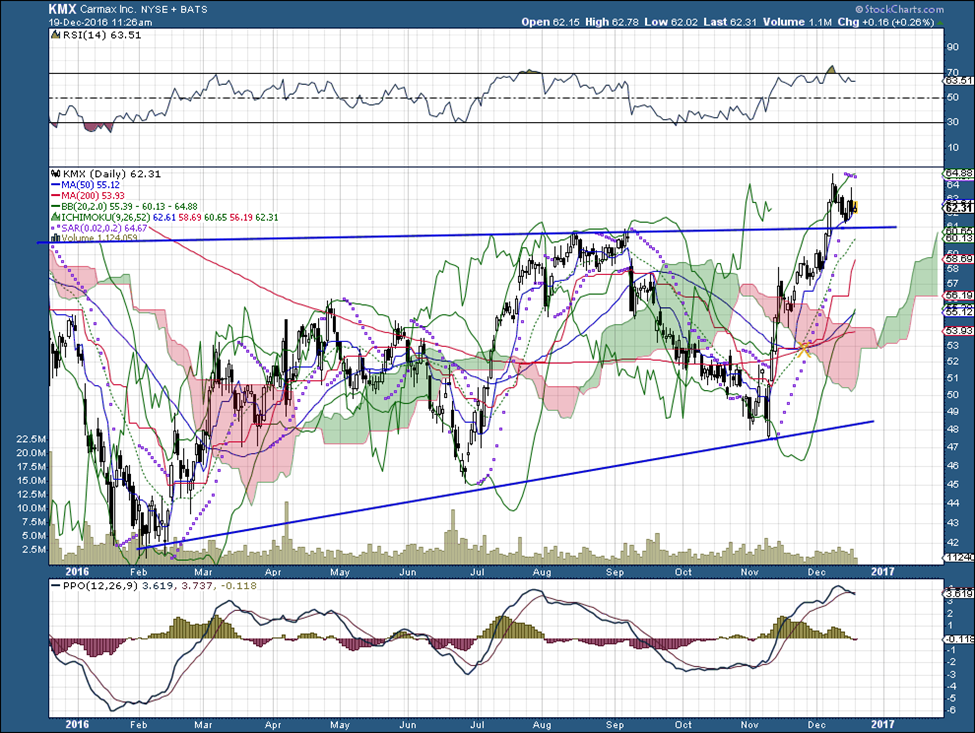The width and height of the screenshot is (975, 733).
Task: Click the 19-Dec-2016 11:26am timestamp
Action: (x=101, y=22)
